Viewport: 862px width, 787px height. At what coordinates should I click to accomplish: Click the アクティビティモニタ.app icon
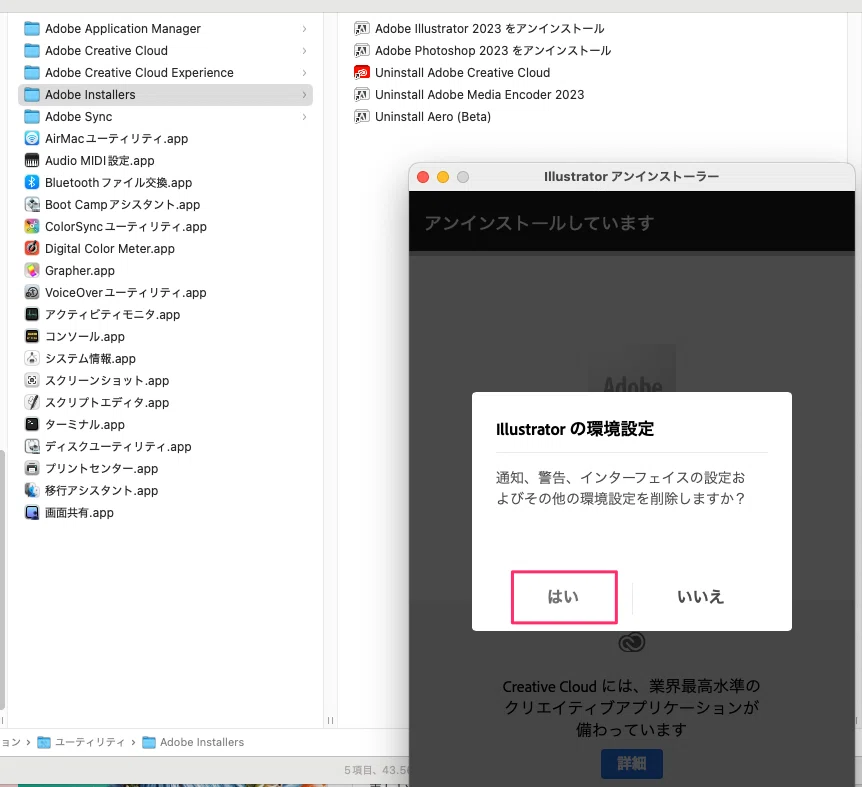pos(32,314)
